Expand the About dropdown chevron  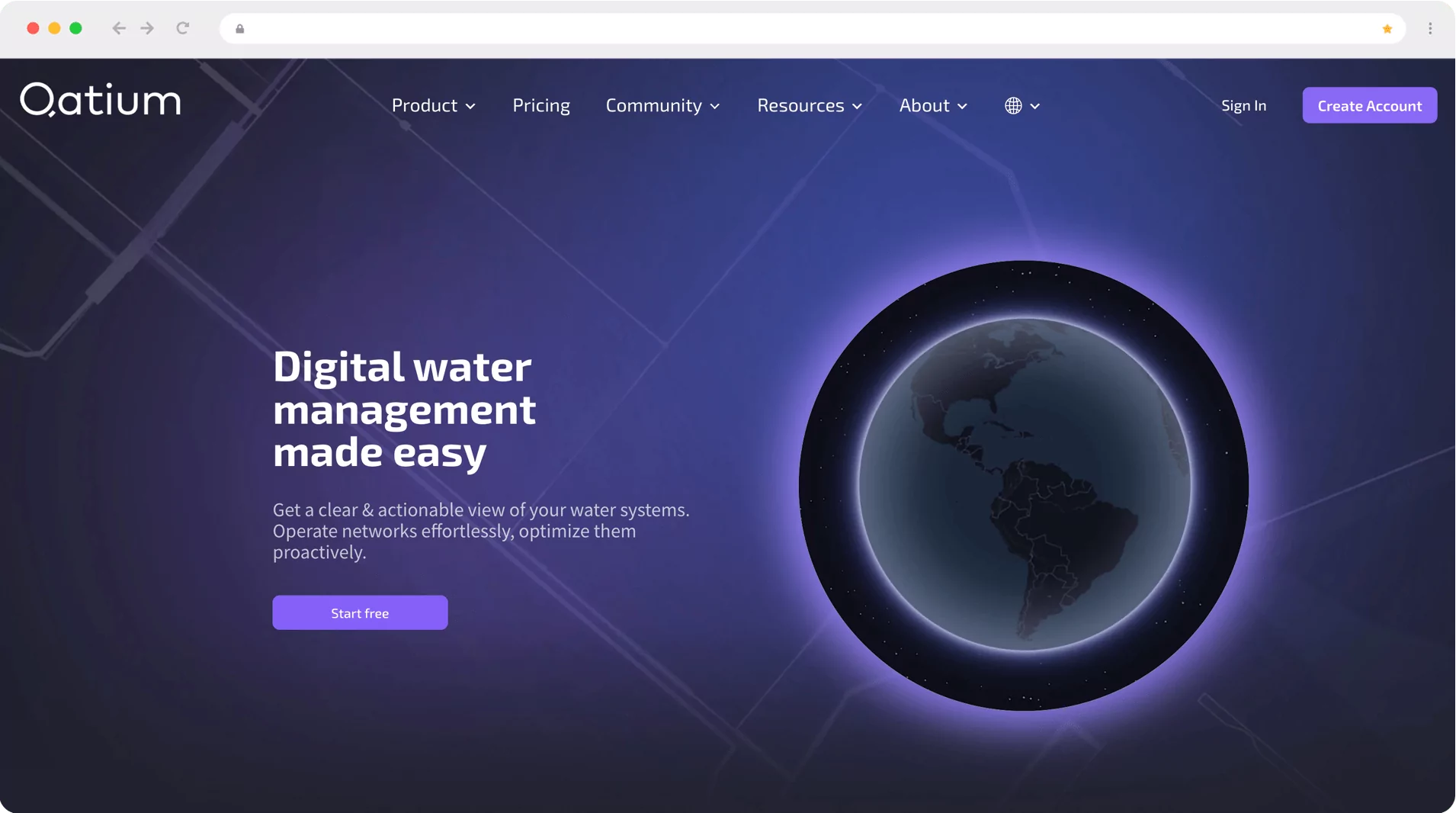coord(963,107)
